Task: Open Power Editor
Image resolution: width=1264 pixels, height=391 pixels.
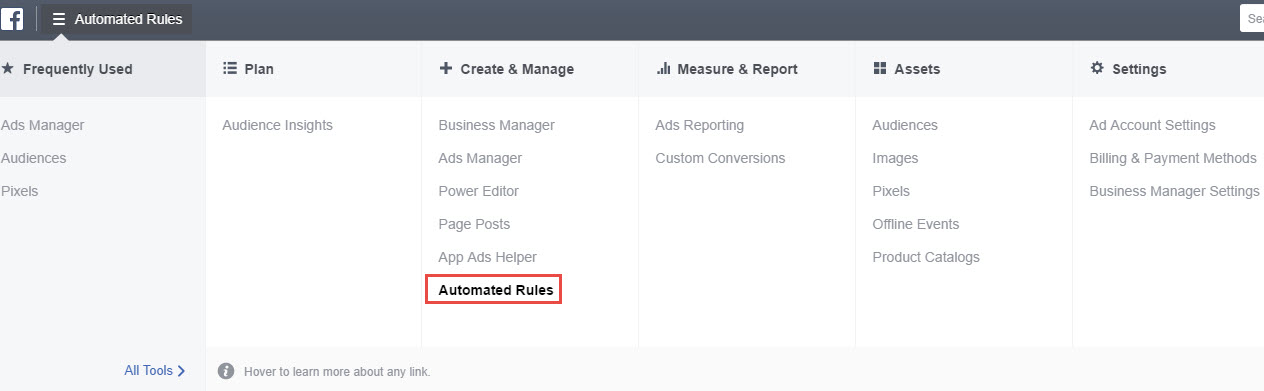Action: (478, 191)
